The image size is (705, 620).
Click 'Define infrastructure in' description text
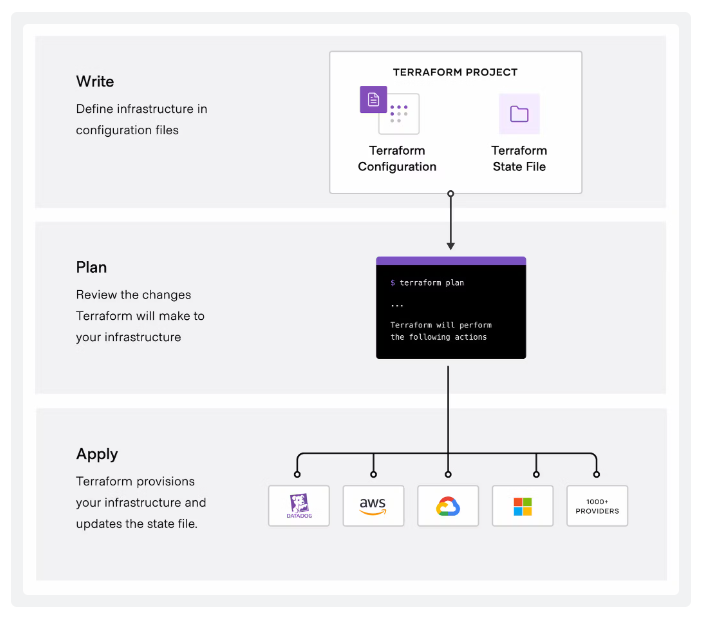pyautogui.click(x=142, y=109)
